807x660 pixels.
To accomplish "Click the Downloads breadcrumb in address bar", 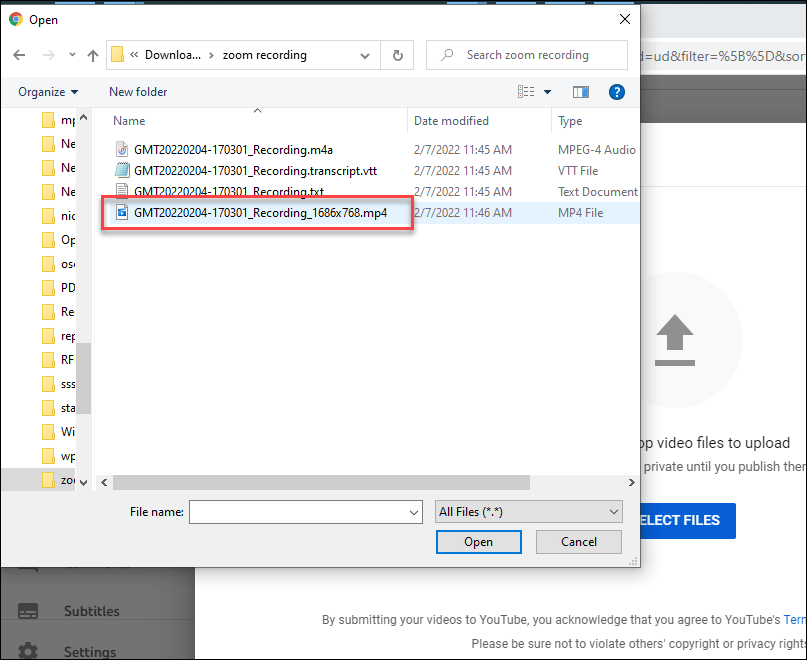I will [173, 55].
